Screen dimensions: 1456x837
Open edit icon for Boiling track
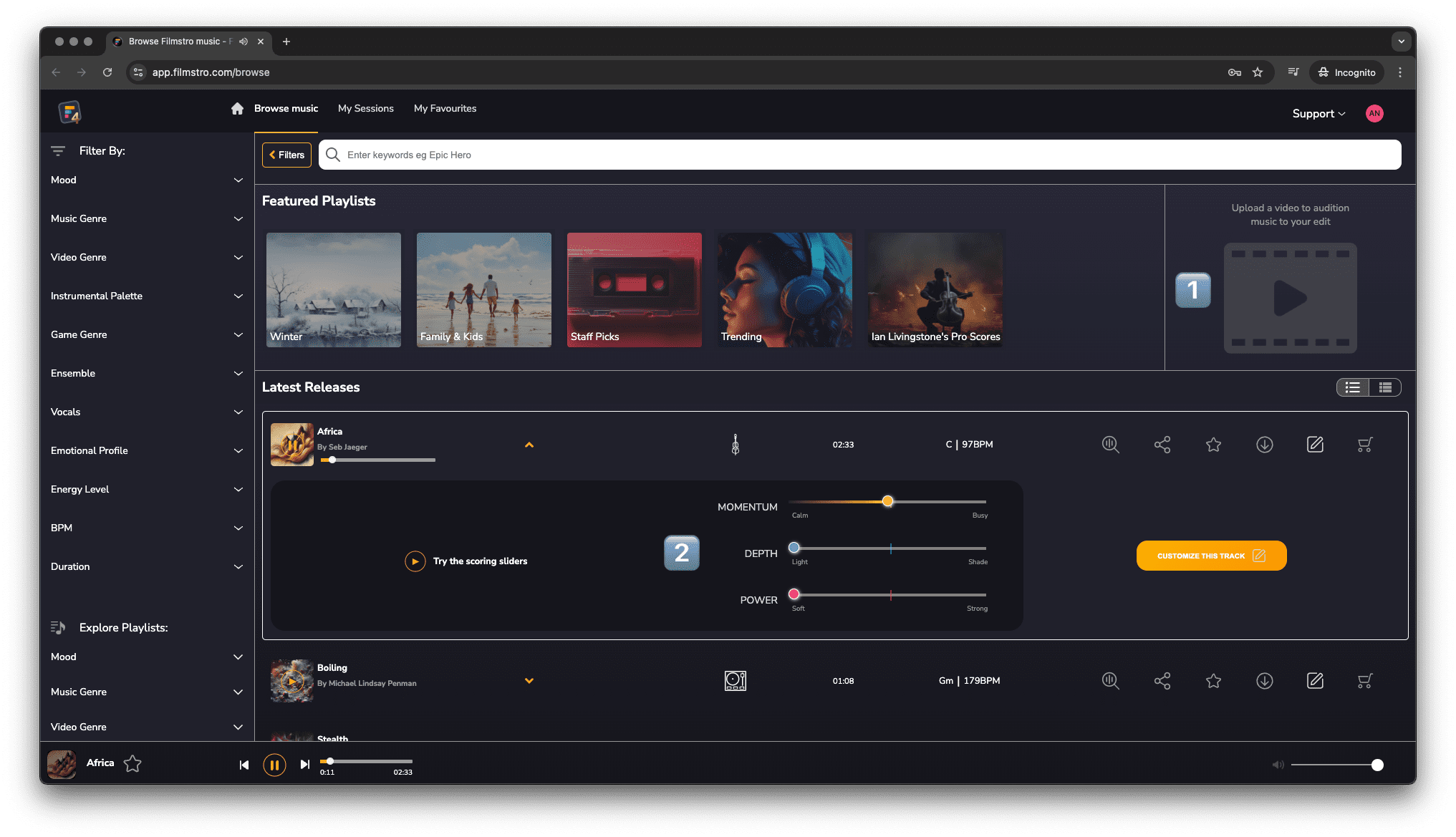click(x=1315, y=681)
